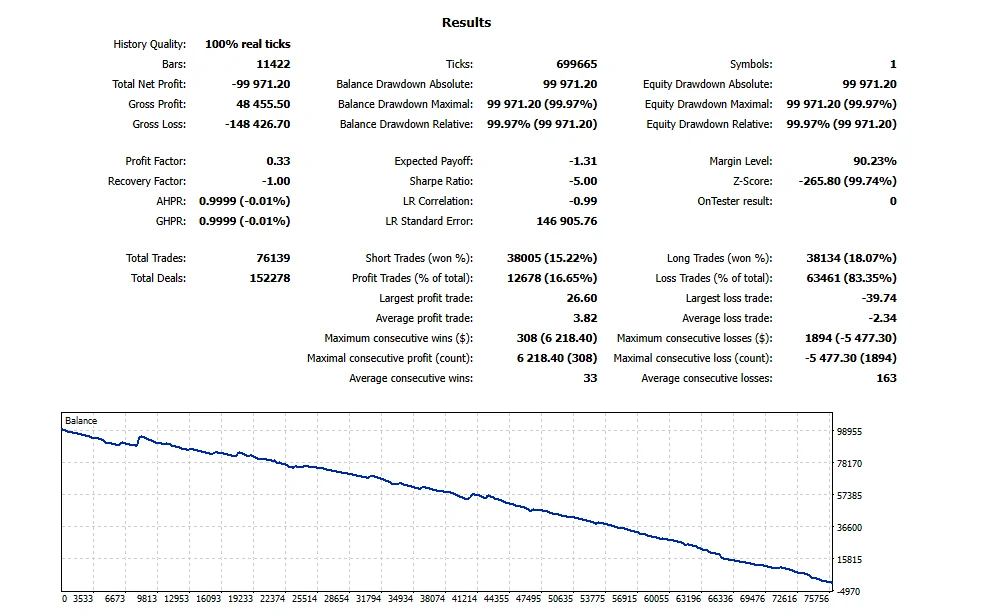
Task: Click the Results heading
Action: [x=466, y=22]
